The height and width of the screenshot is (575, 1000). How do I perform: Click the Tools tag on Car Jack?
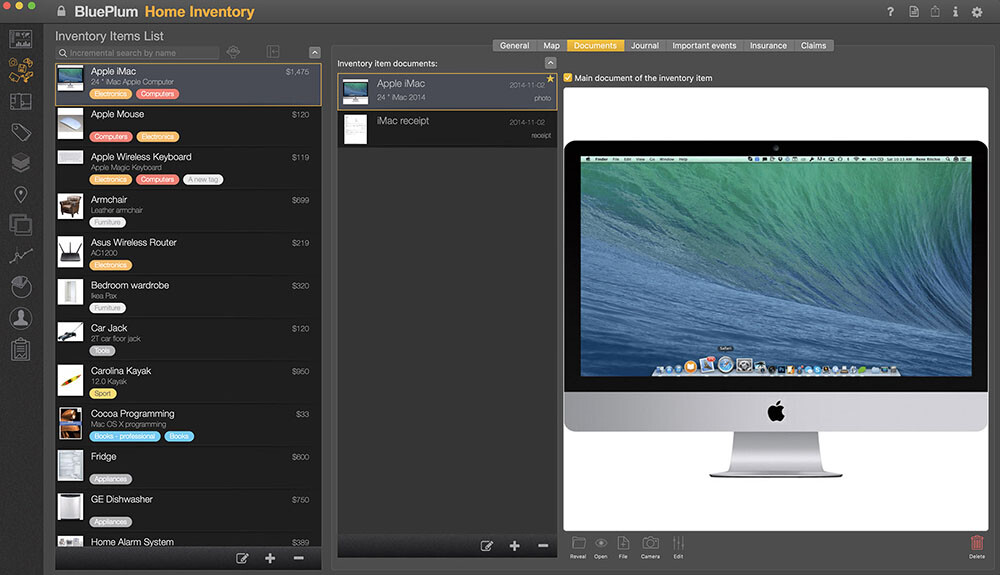point(102,351)
